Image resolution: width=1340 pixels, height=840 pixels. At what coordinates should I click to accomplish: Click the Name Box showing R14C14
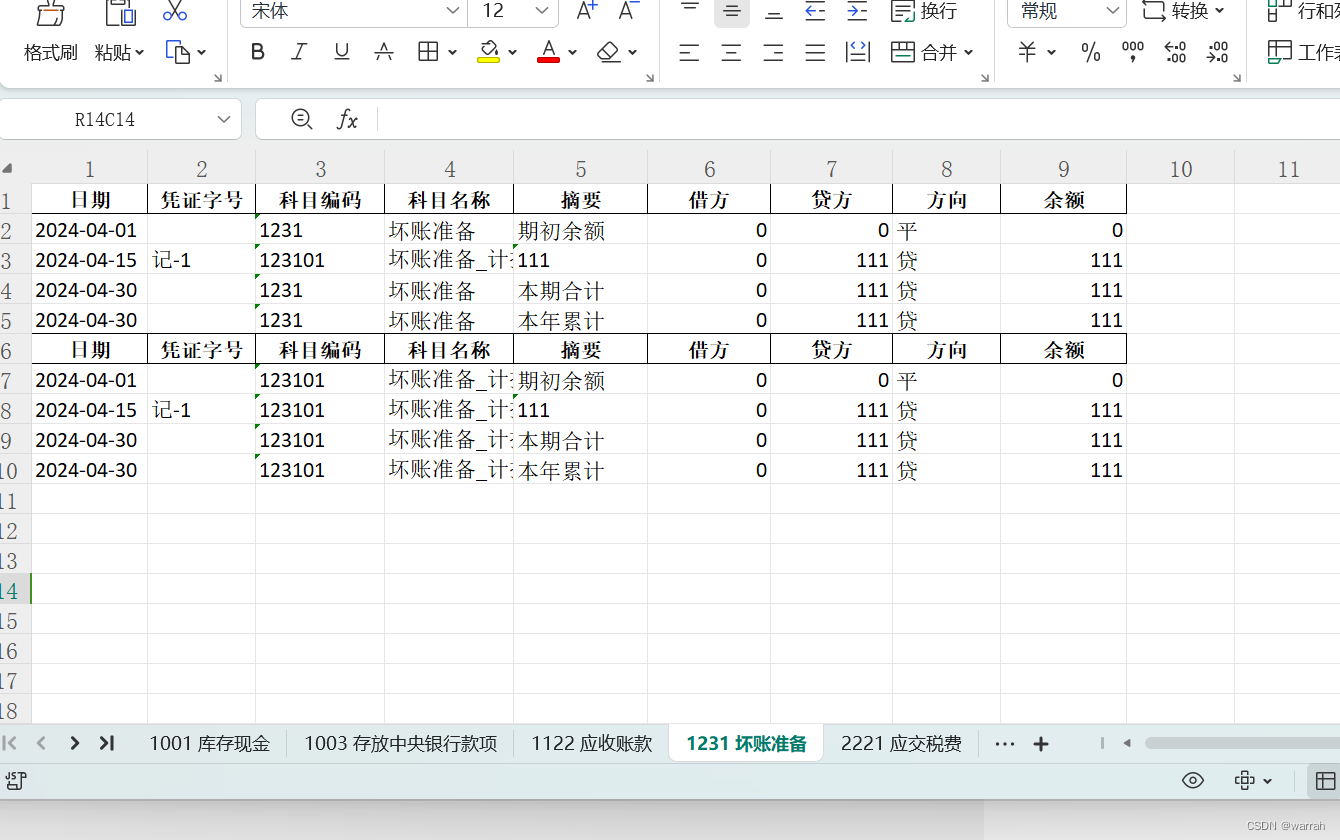click(x=105, y=120)
